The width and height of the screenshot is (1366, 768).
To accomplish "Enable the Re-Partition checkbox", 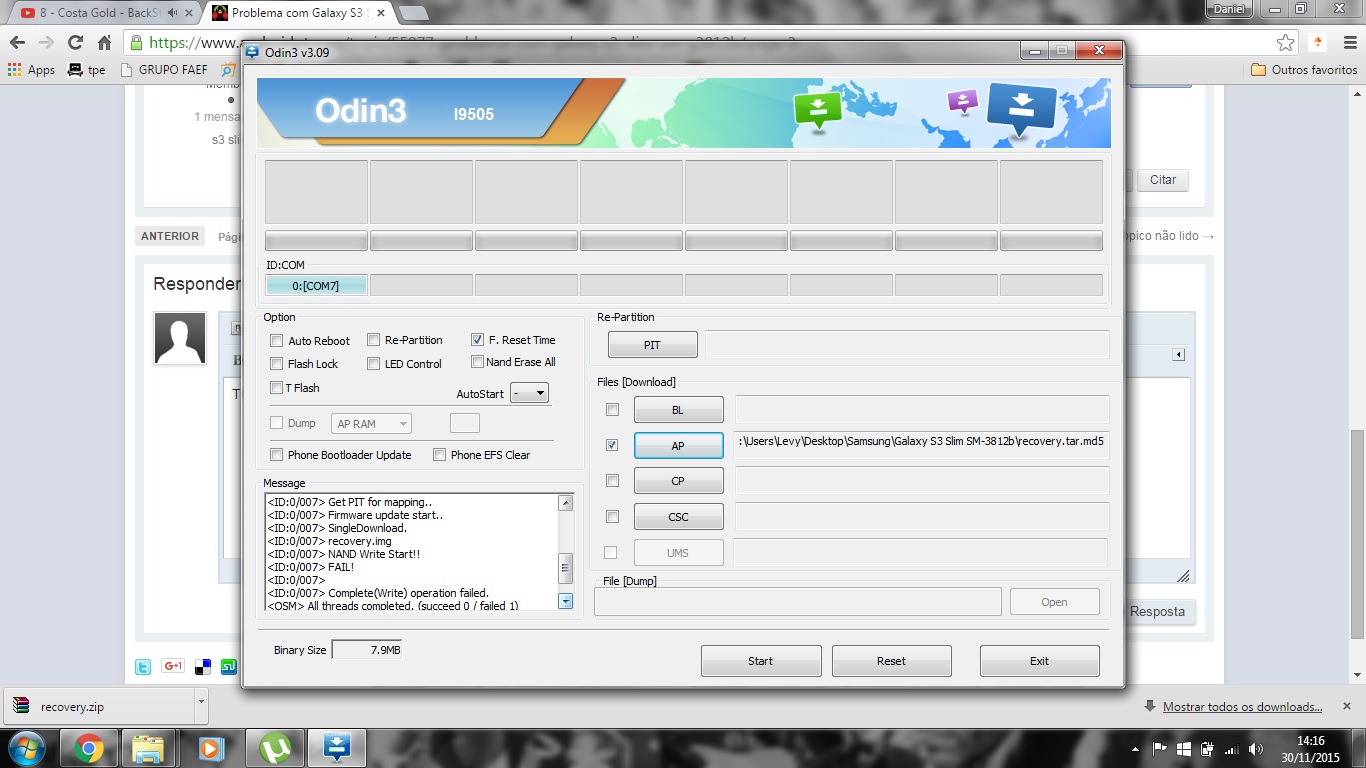I will pos(374,340).
